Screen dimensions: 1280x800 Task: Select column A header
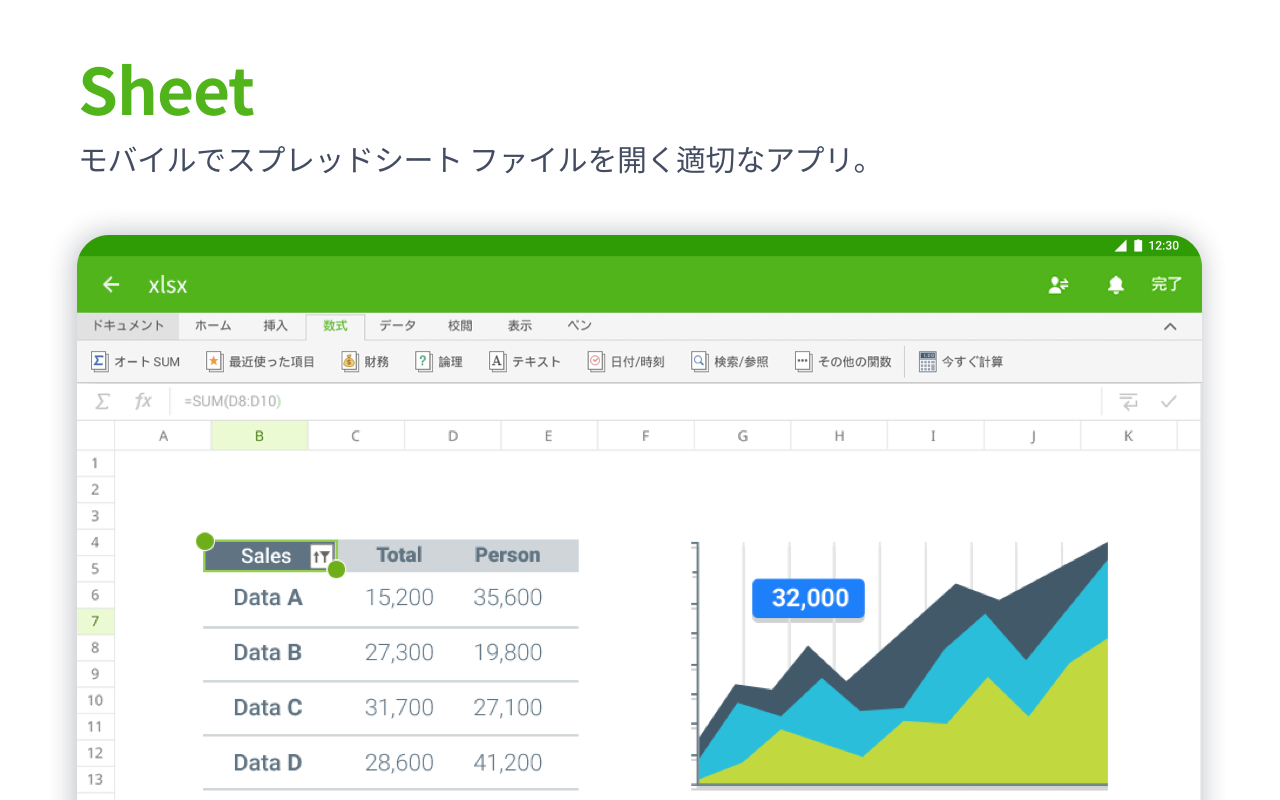[163, 436]
